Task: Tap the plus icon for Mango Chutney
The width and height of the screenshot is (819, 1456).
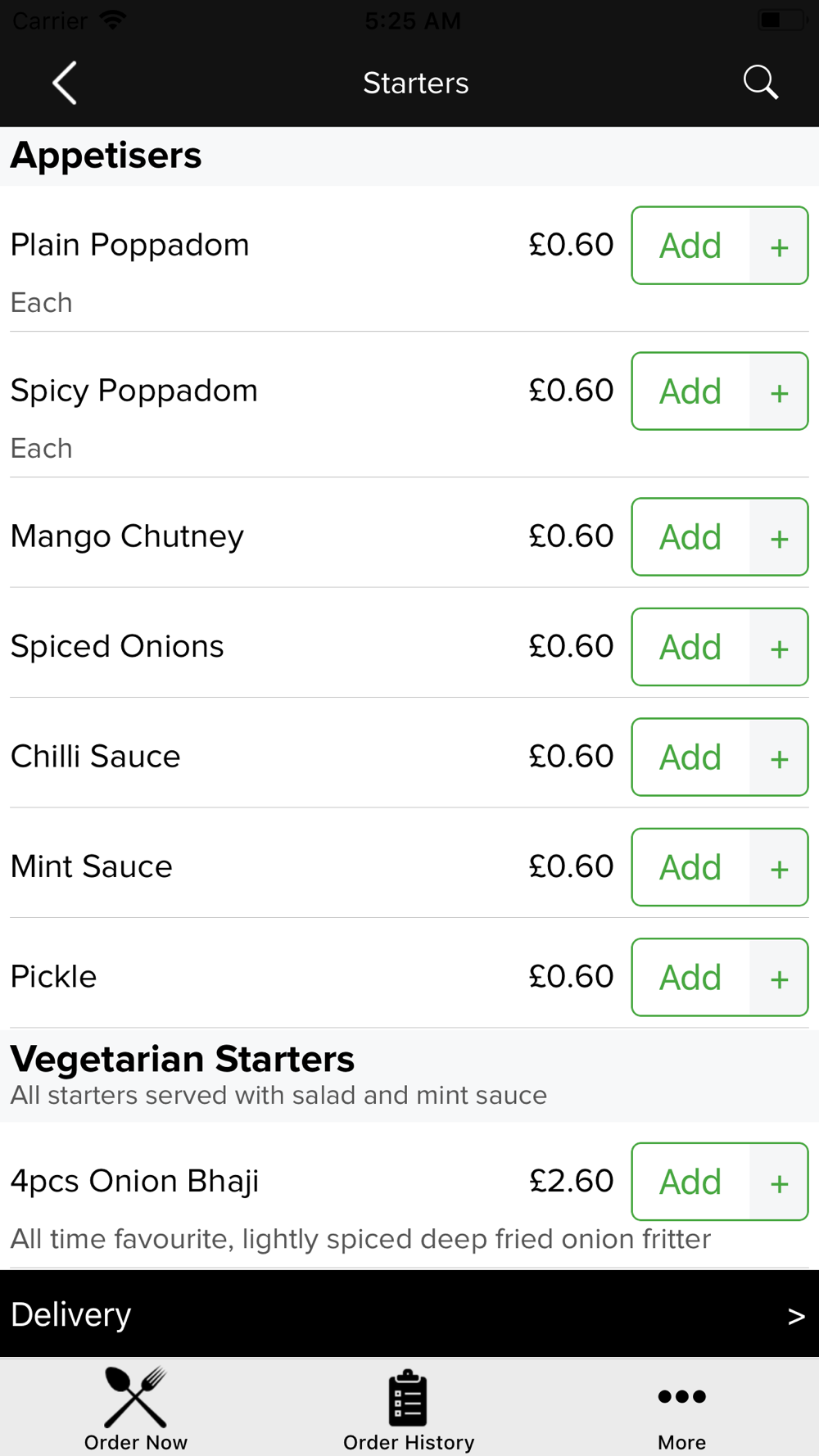Action: [779, 537]
